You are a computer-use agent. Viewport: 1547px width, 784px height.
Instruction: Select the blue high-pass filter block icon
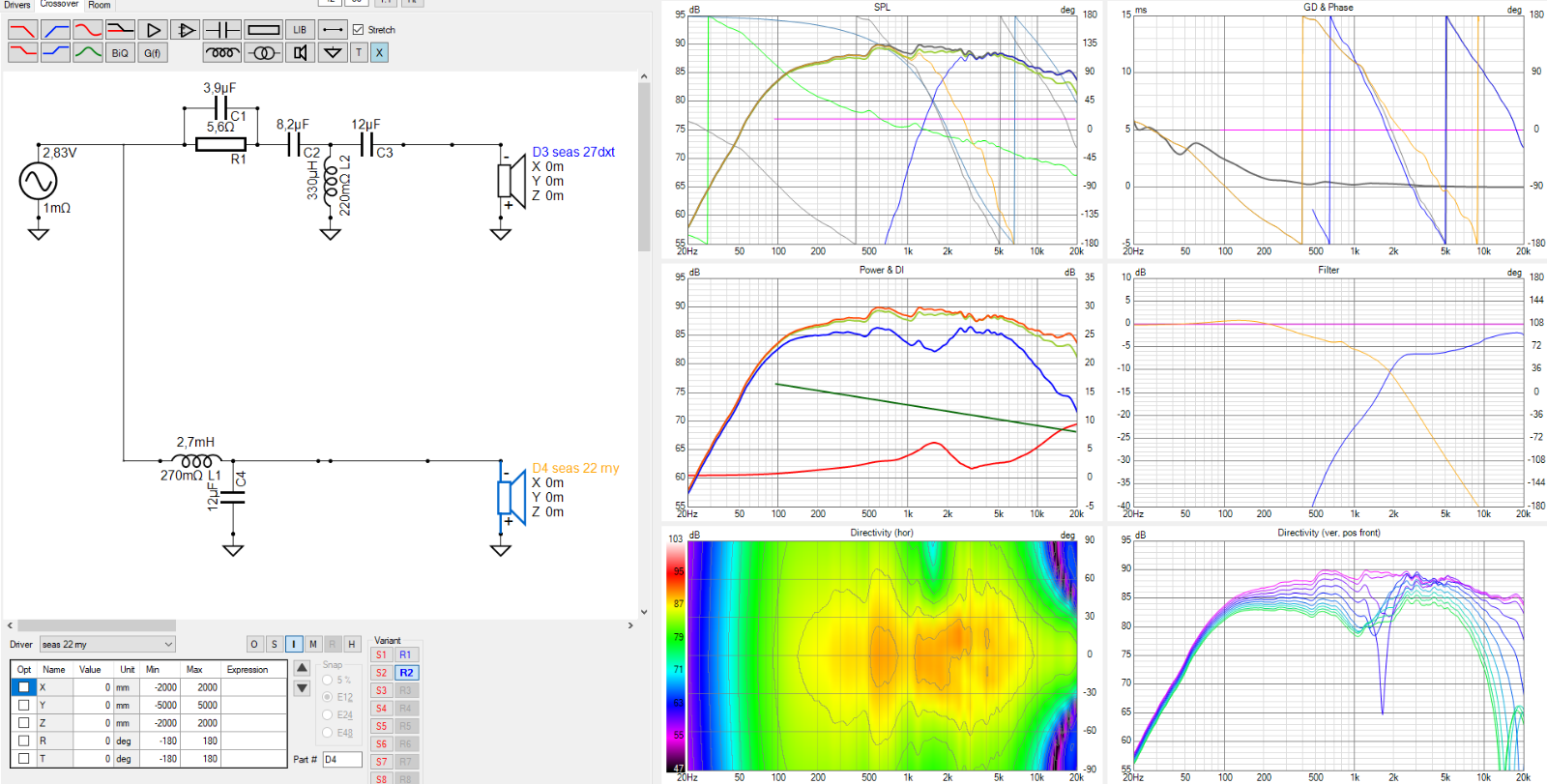tap(55, 30)
